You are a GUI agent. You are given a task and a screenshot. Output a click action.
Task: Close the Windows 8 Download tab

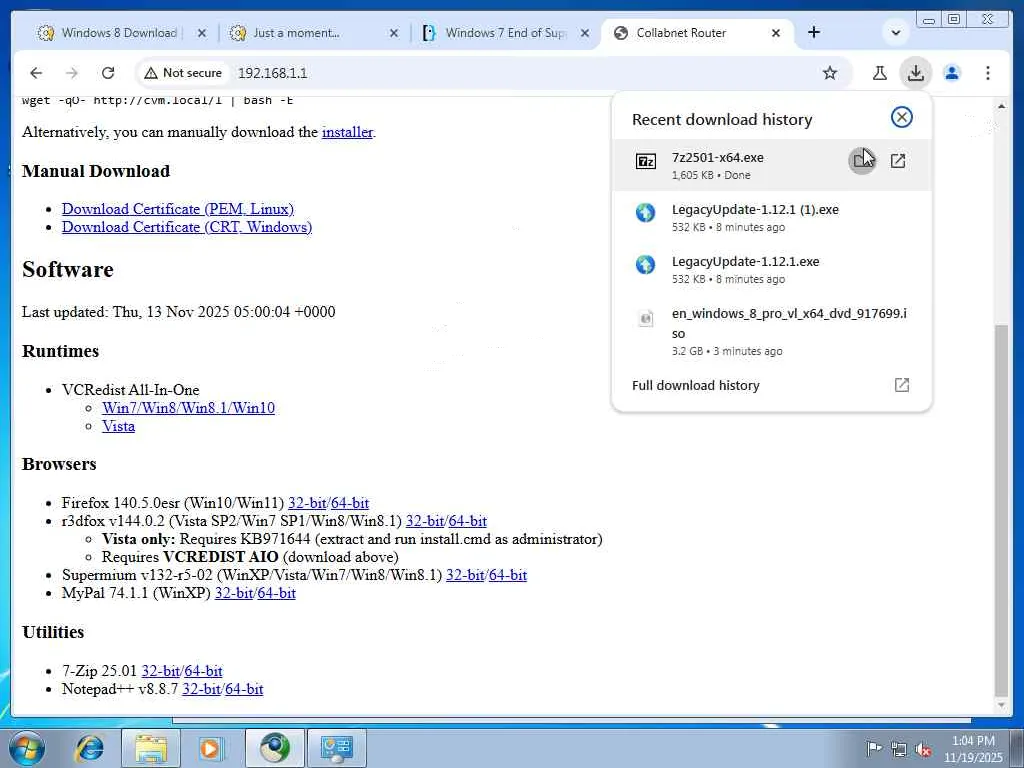click(202, 33)
